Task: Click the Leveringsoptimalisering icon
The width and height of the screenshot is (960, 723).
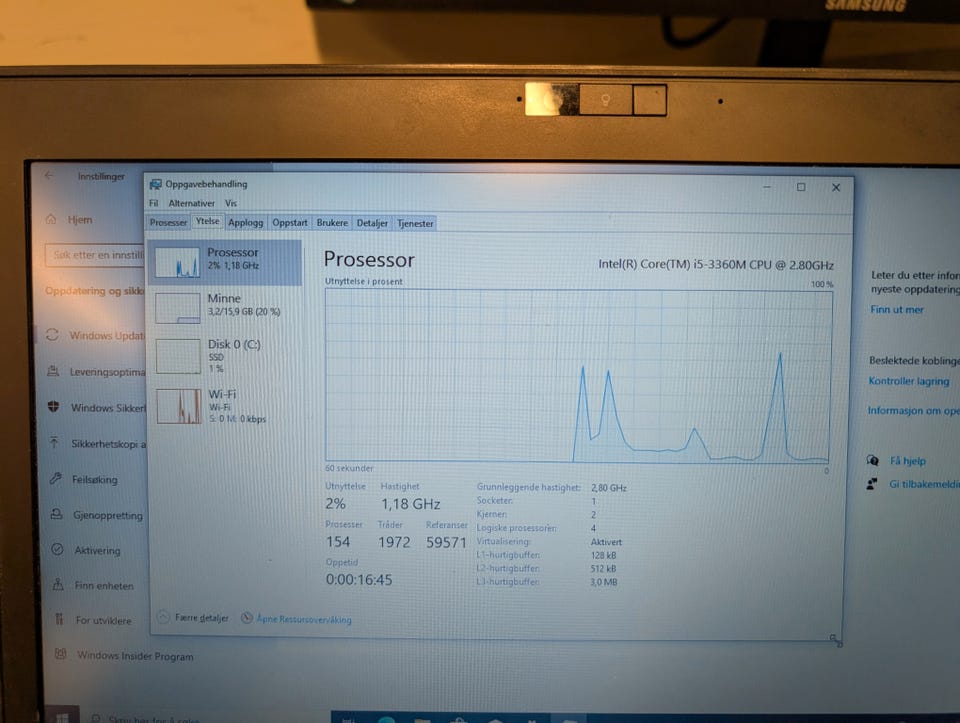Action: click(x=53, y=371)
